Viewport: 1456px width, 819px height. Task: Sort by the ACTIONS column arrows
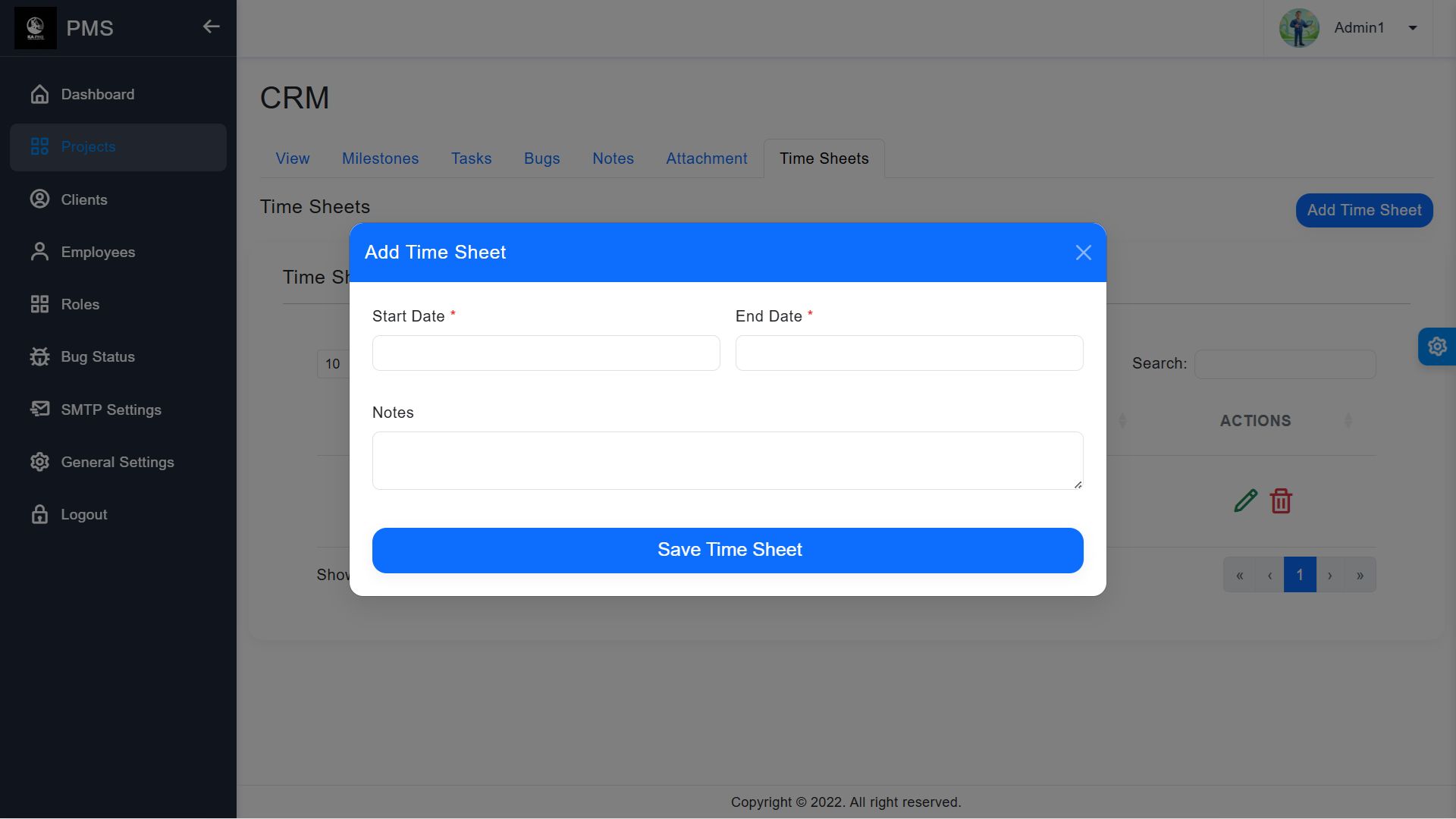(1348, 421)
